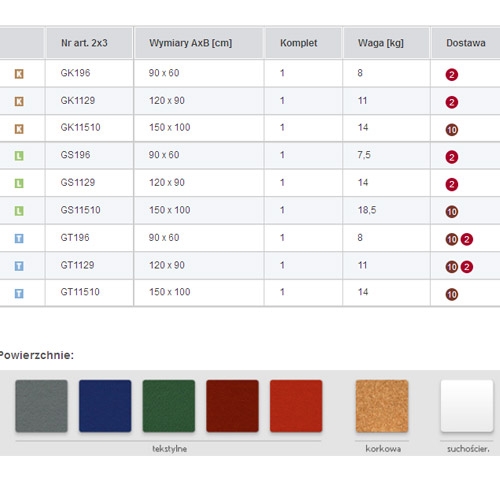The width and height of the screenshot is (500, 500).
Task: Click the brown K icon for GK1129
Action: 19,101
